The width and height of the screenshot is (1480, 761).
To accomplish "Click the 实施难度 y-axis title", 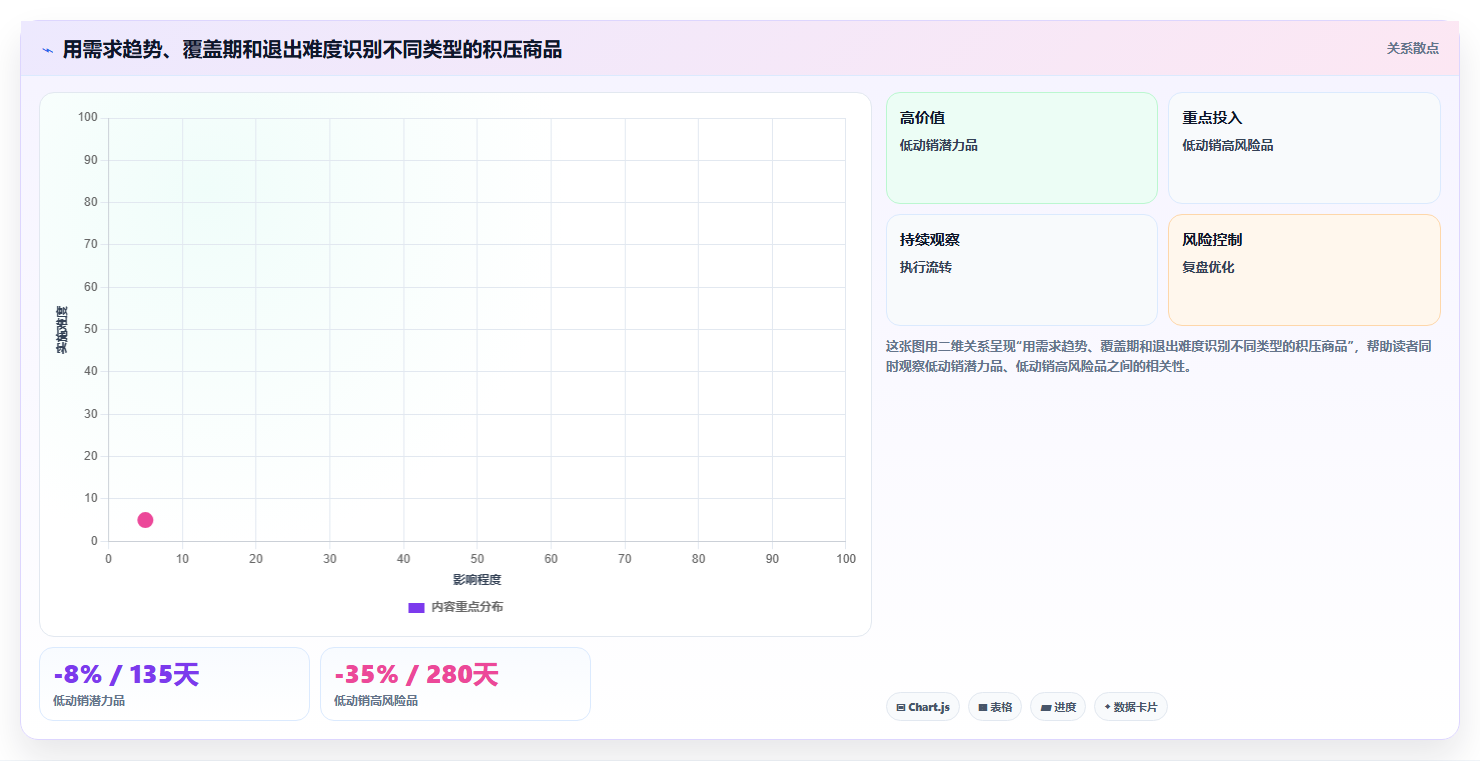I will tap(62, 330).
